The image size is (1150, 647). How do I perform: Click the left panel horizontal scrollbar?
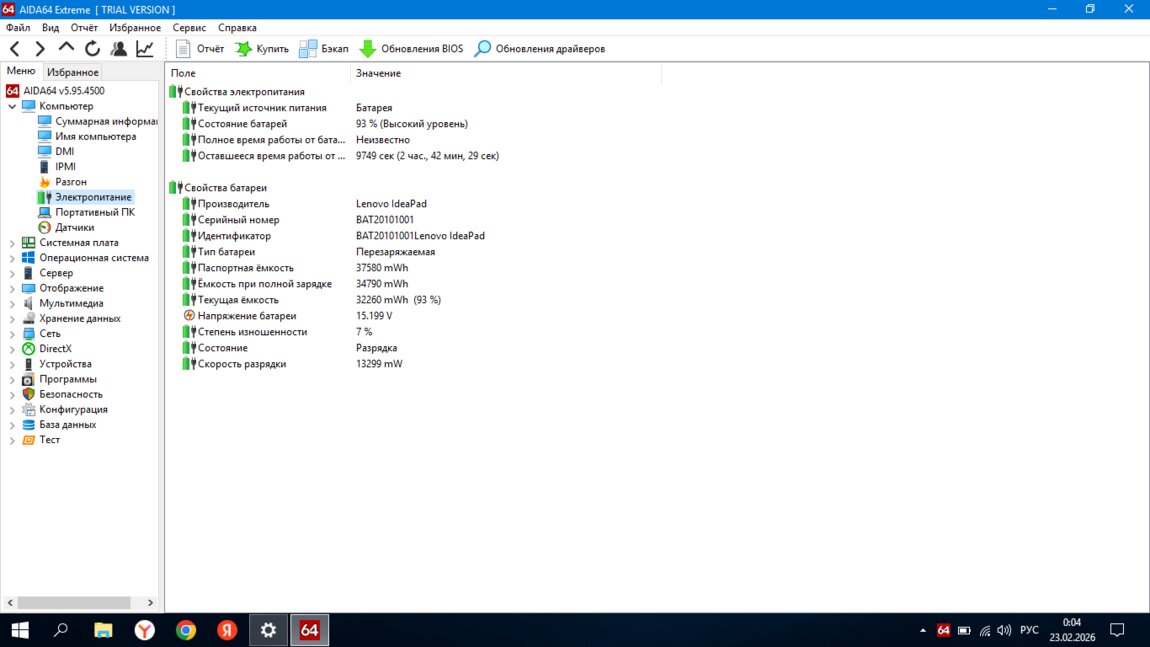(70, 602)
